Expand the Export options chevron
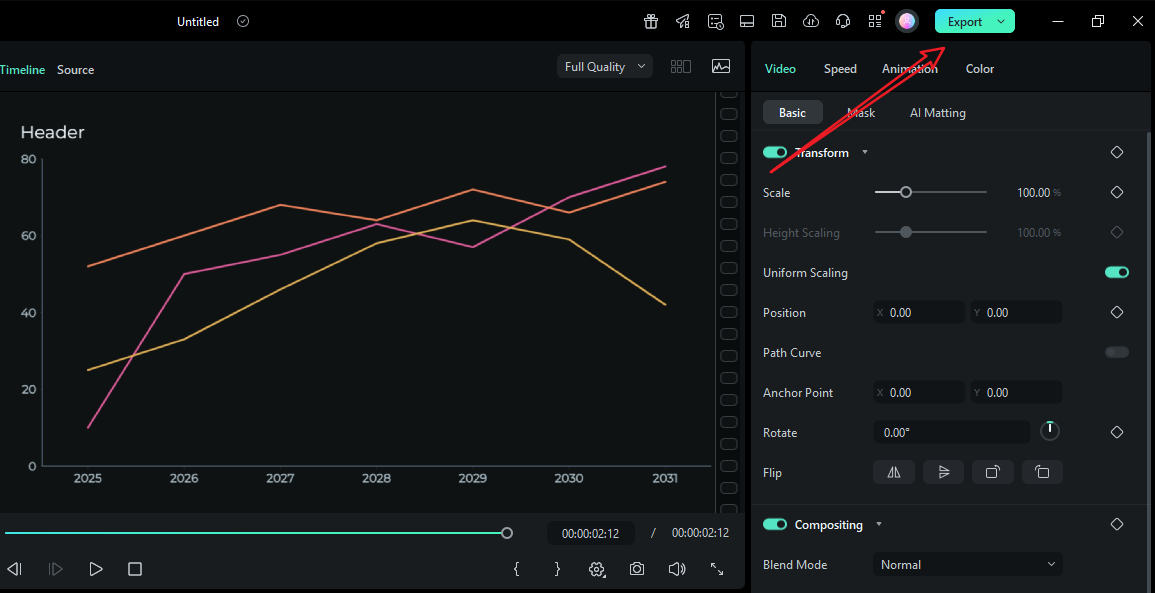Viewport: 1155px width, 593px height. click(x=1003, y=20)
